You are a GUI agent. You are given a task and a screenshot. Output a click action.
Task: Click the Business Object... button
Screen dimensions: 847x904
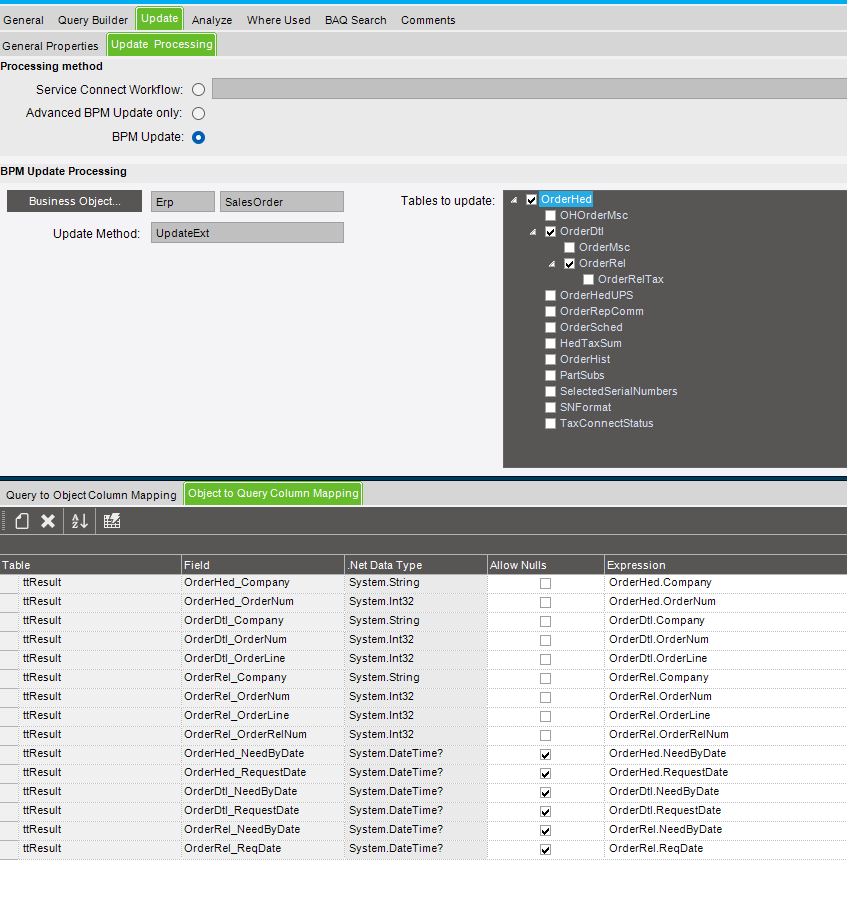pyautogui.click(x=74, y=201)
